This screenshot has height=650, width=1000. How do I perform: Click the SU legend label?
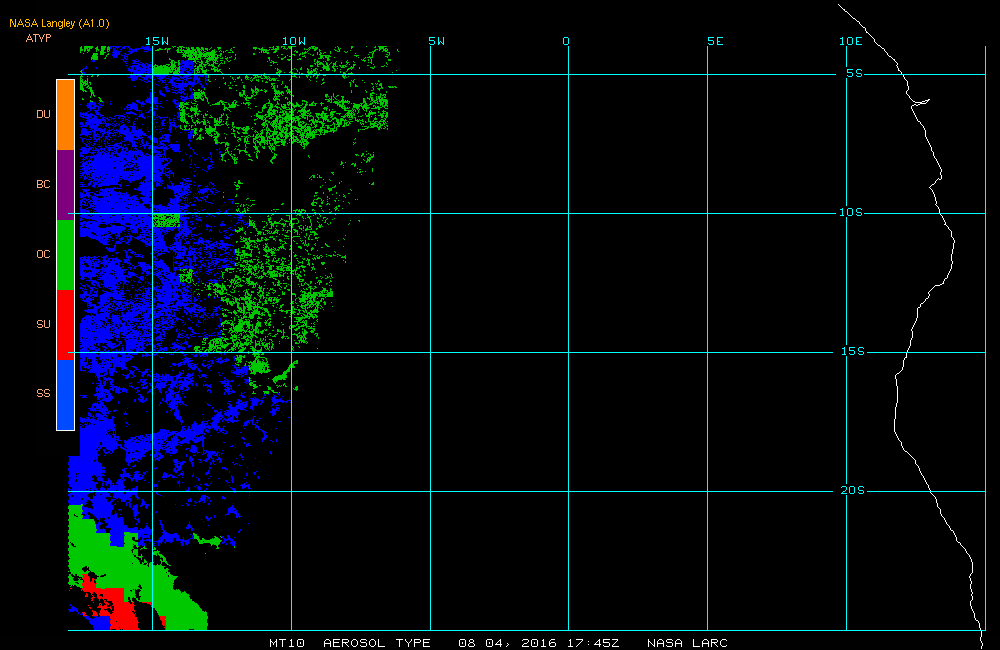[x=43, y=324]
